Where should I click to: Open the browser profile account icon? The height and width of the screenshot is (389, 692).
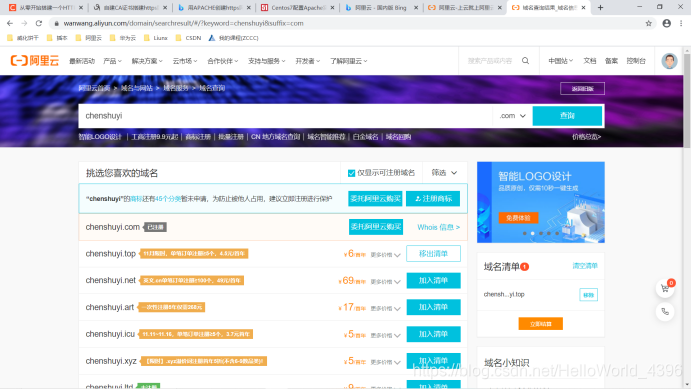coord(666,23)
